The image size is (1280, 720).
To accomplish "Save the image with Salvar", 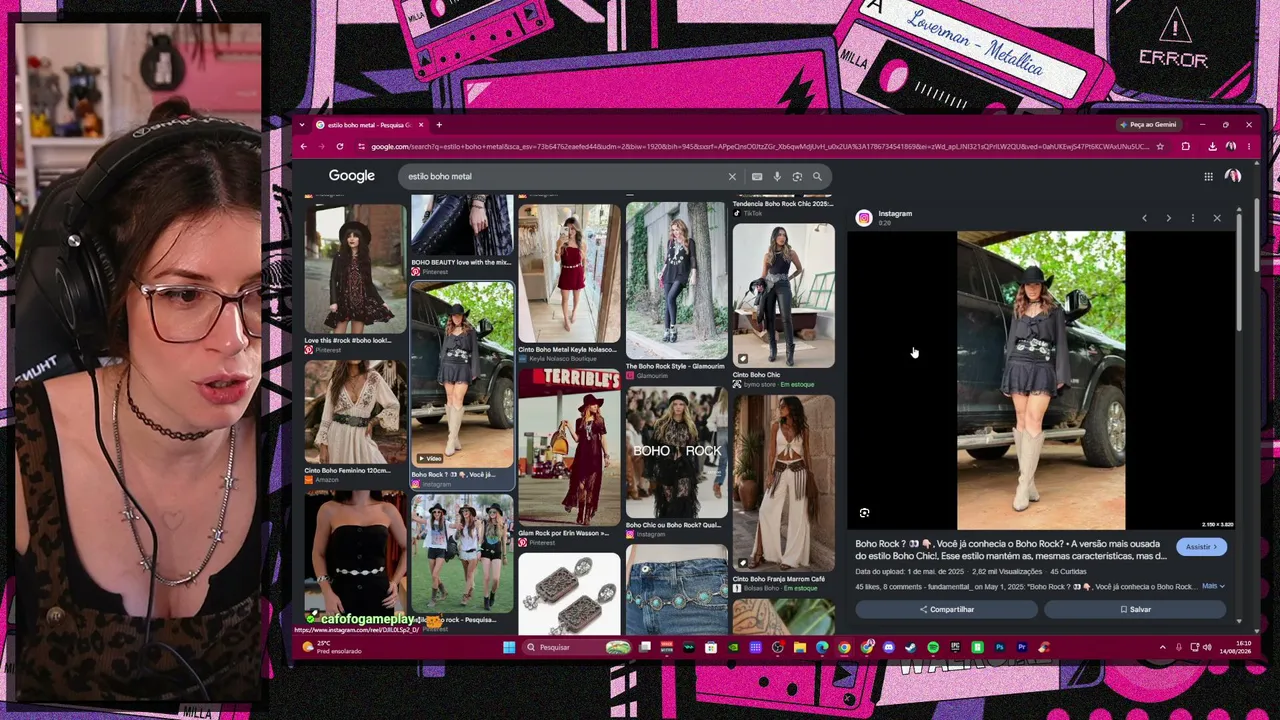I will tap(1135, 609).
